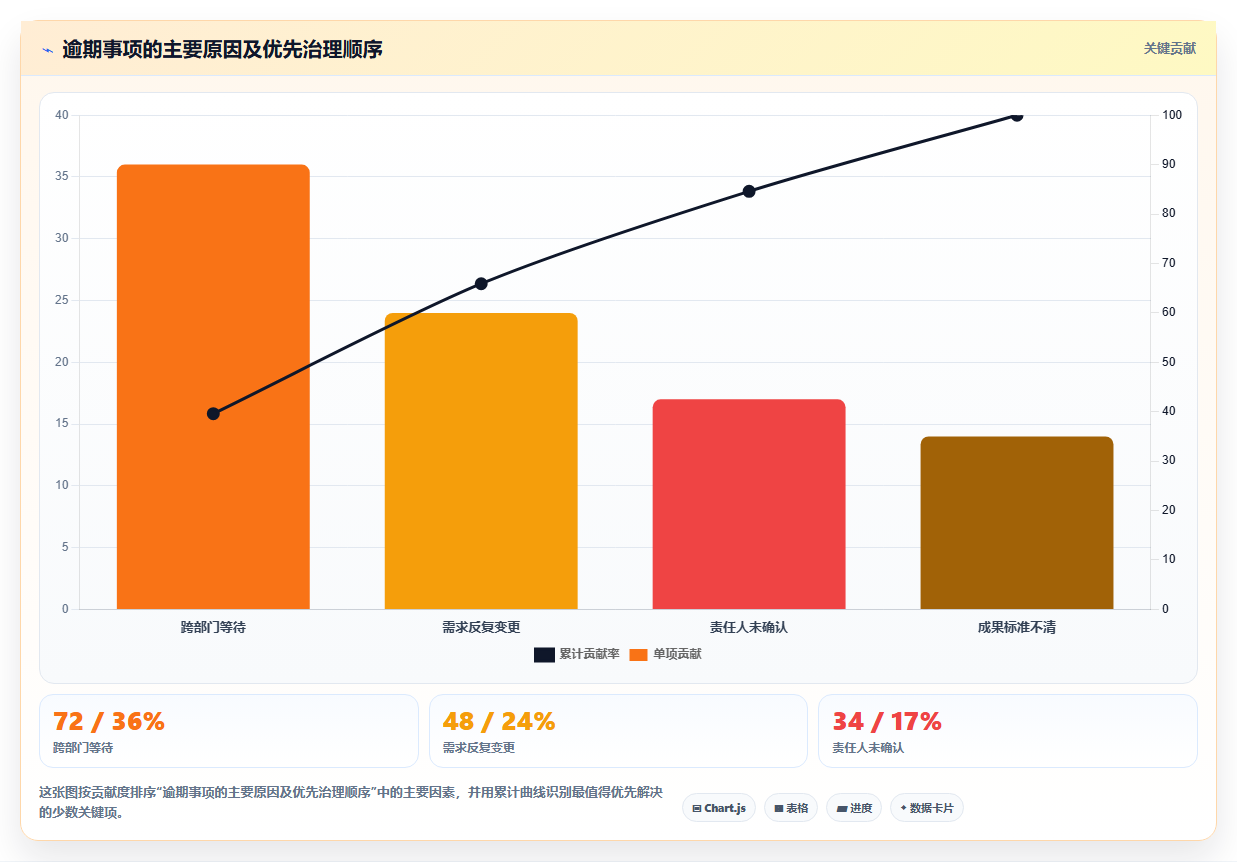Click the 表格 tag icon

[x=778, y=808]
